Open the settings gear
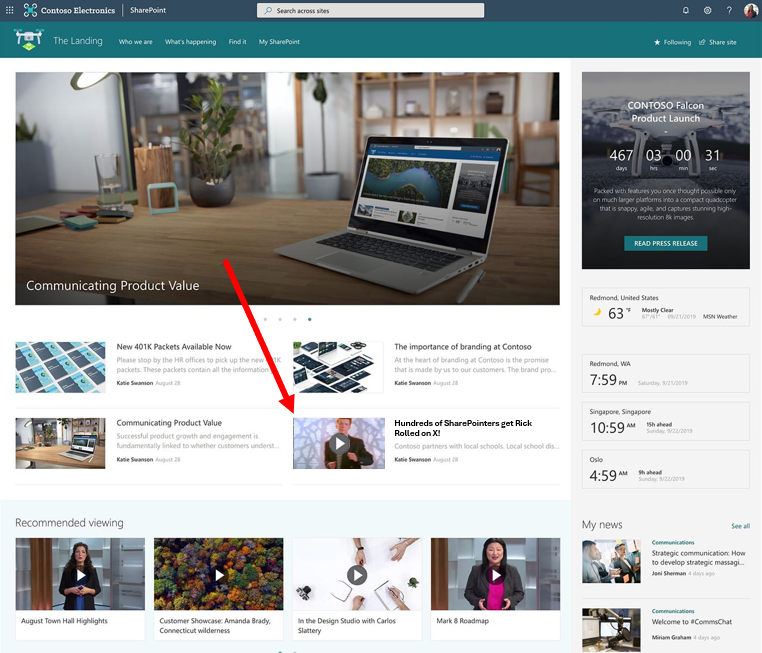The width and height of the screenshot is (762, 653). [x=708, y=10]
